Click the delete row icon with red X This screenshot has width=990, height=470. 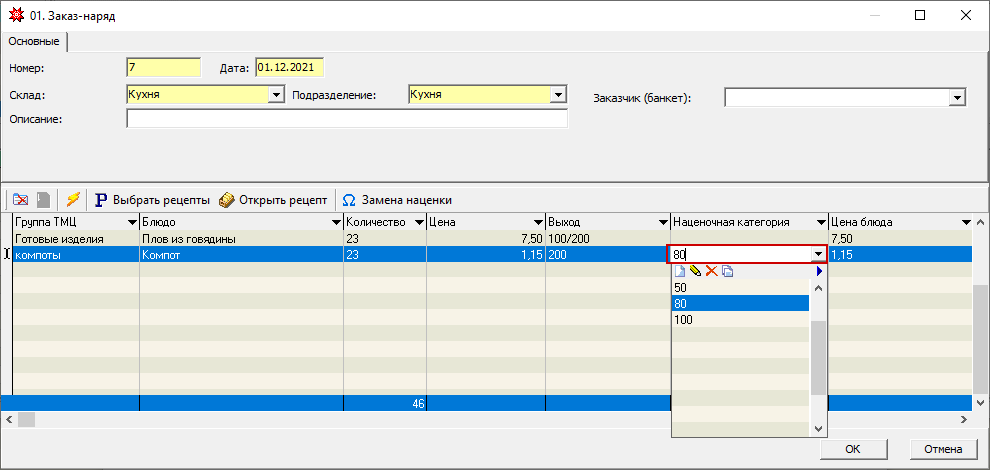[20, 200]
